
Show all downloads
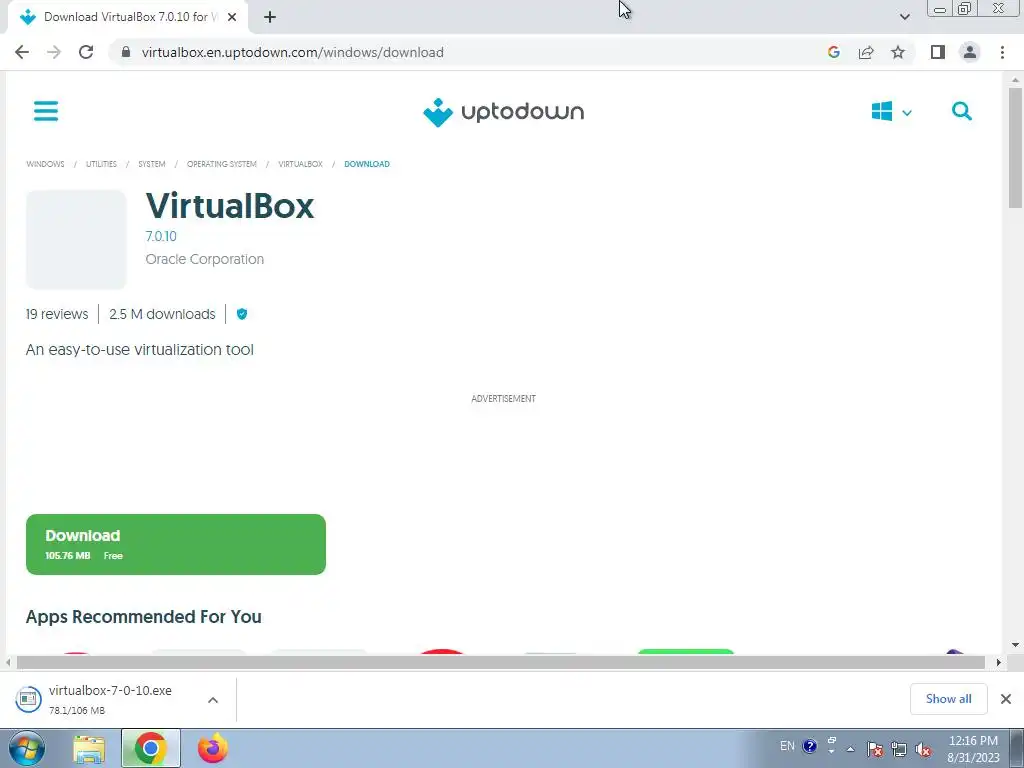(948, 699)
